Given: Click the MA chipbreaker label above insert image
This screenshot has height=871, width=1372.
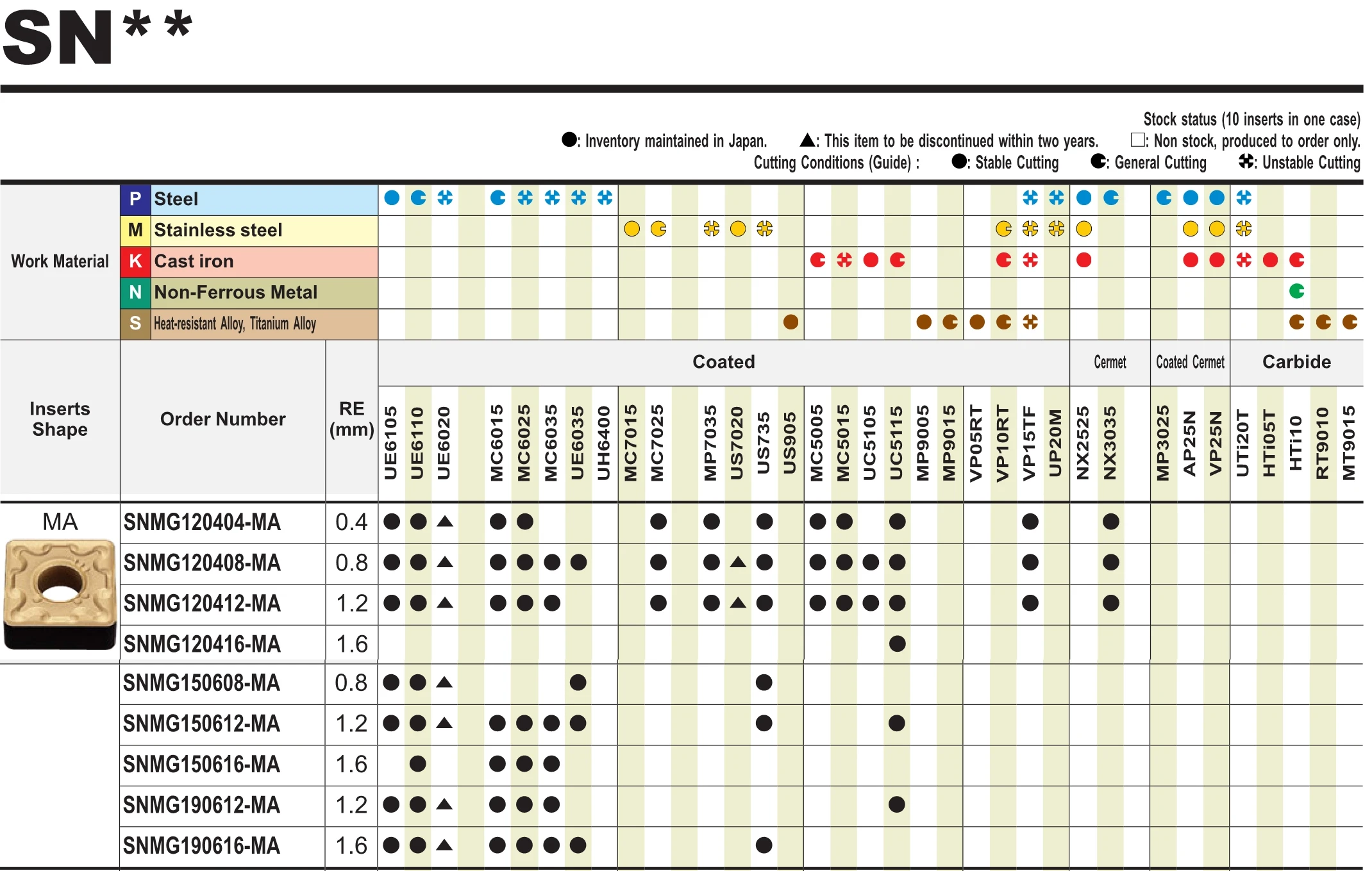Looking at the screenshot, I should [x=60, y=522].
